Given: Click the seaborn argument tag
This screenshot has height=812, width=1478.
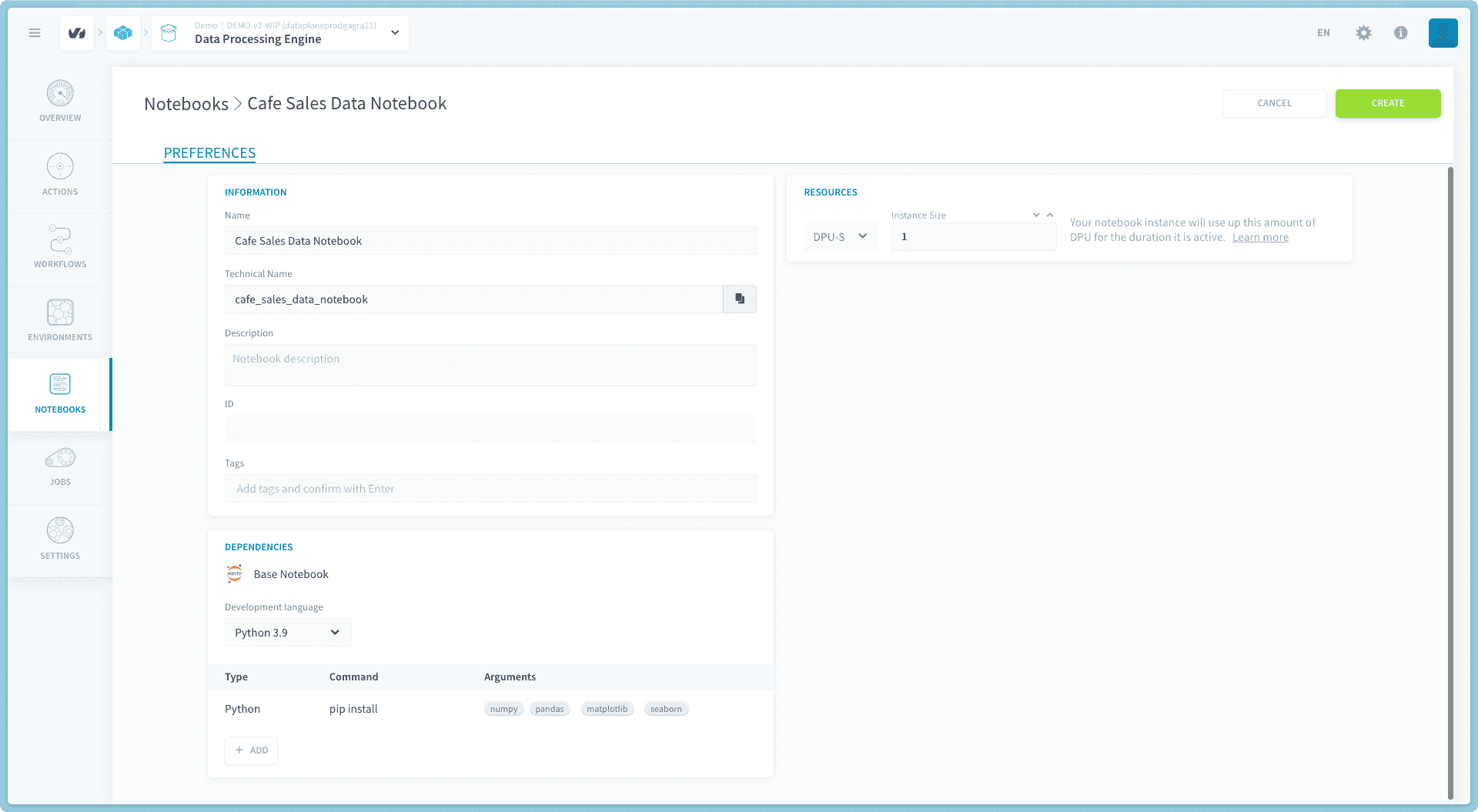Looking at the screenshot, I should 666,709.
